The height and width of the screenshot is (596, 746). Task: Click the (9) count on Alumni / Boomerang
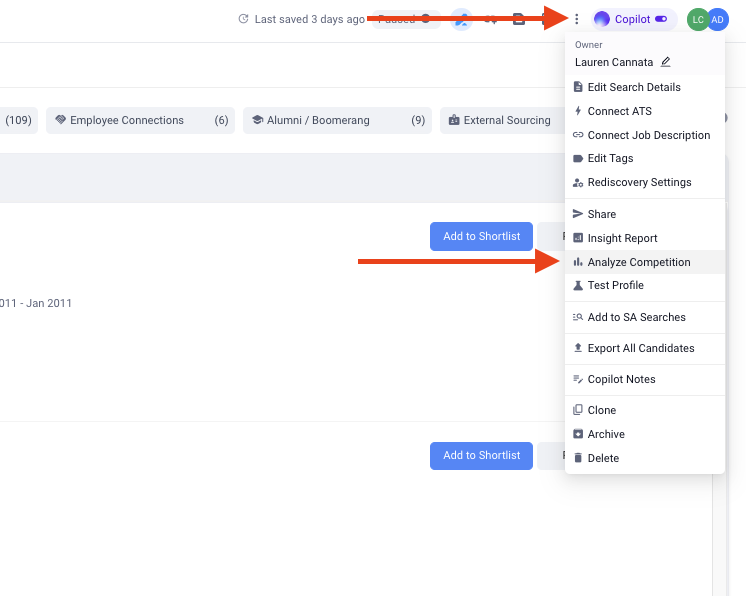pos(418,120)
